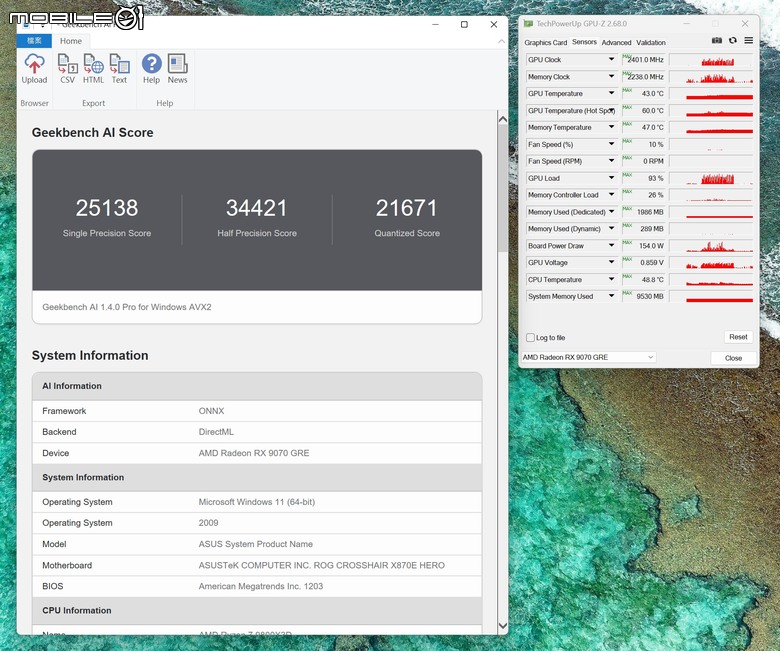Click the Geekbench AI 1.4.0 Pro version text

coord(127,307)
